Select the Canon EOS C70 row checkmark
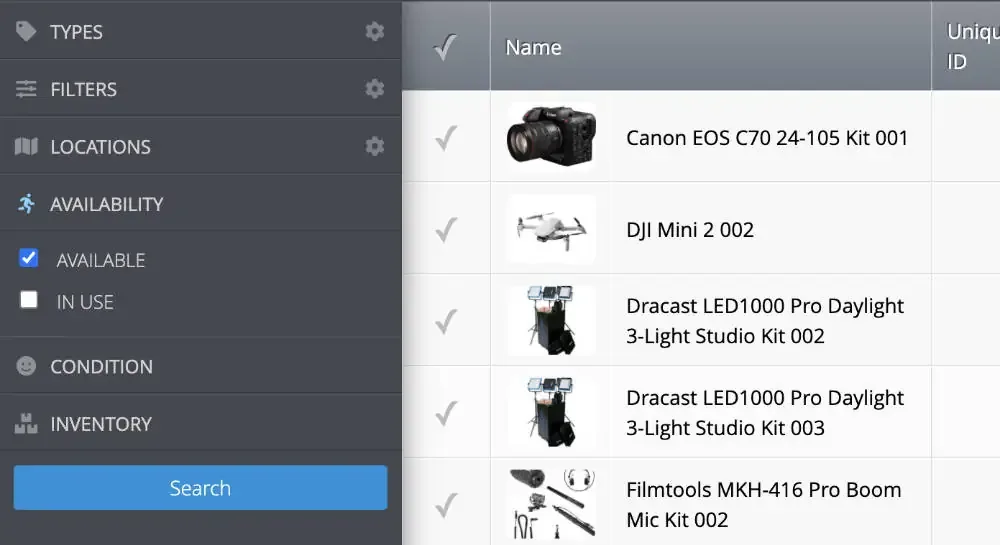Viewport: 1000px width, 545px height. pos(446,137)
